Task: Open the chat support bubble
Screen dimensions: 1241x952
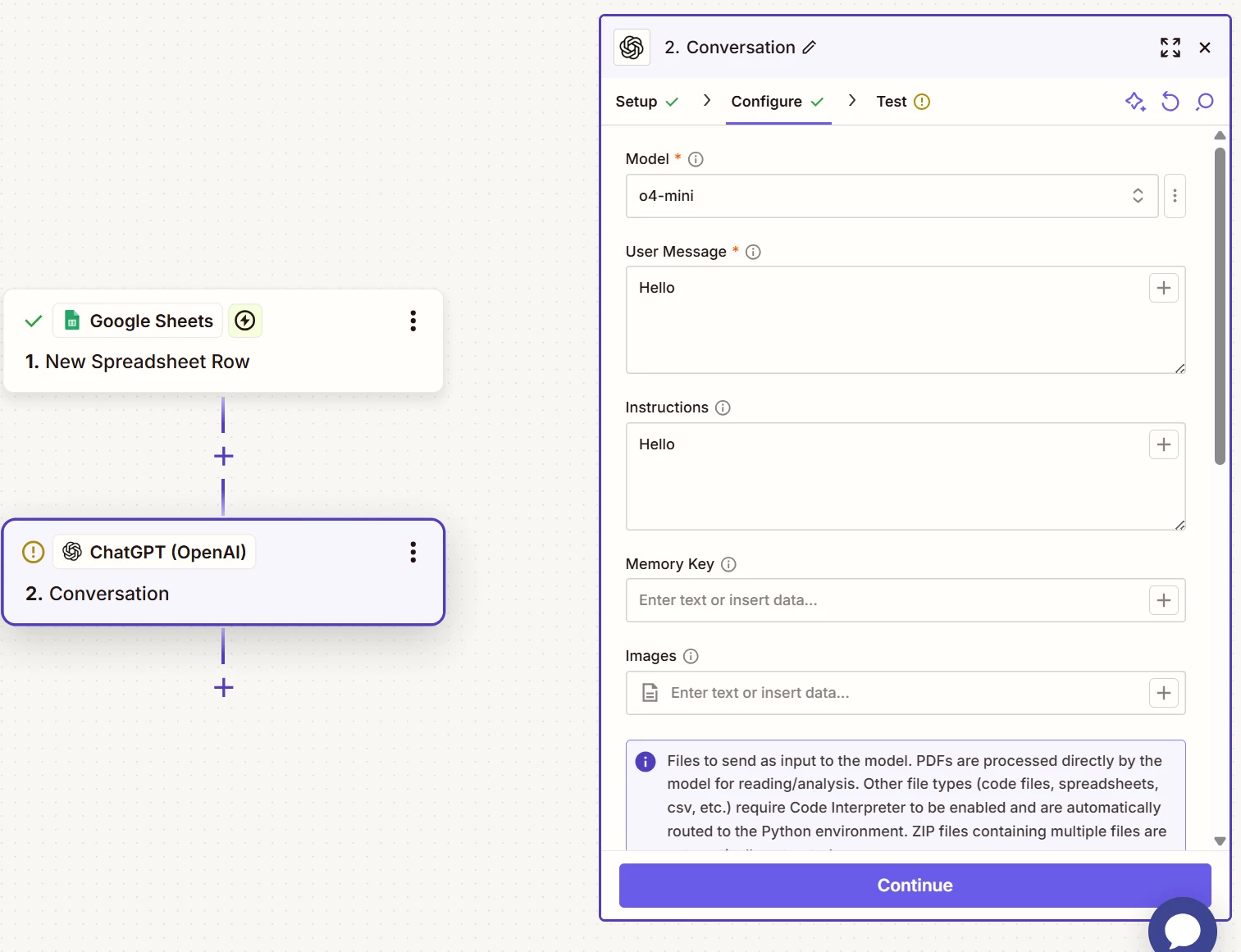Action: pos(1182,931)
